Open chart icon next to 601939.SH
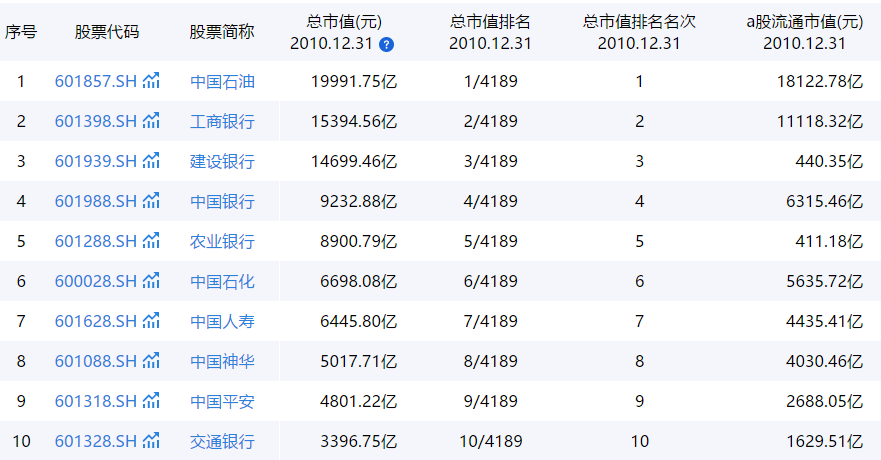Screen dimensions: 881x460 151,160
